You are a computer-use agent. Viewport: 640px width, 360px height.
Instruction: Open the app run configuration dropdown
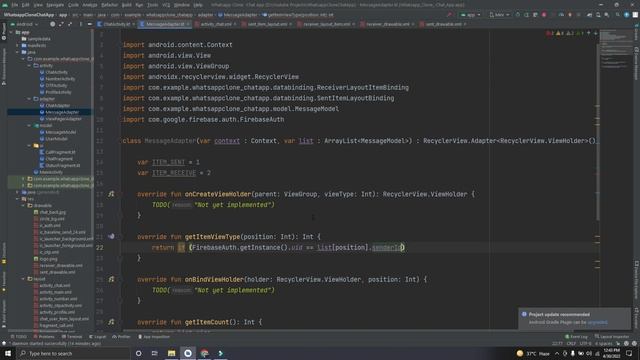(470, 15)
